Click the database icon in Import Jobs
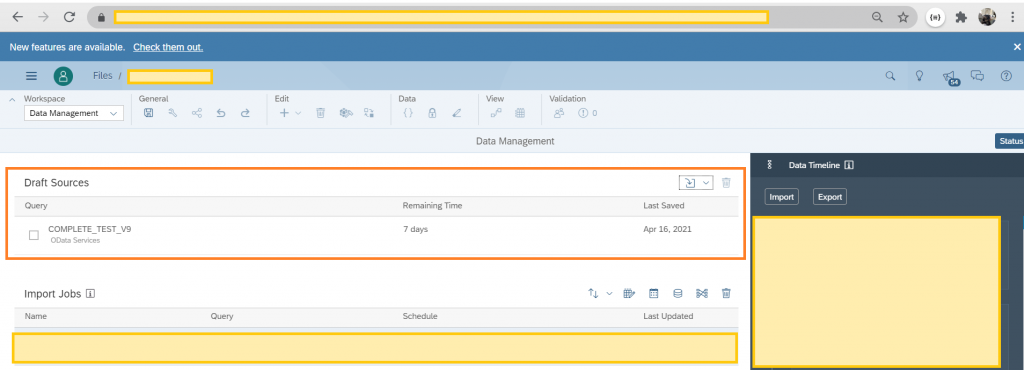This screenshot has height=370, width=1024. tap(678, 294)
